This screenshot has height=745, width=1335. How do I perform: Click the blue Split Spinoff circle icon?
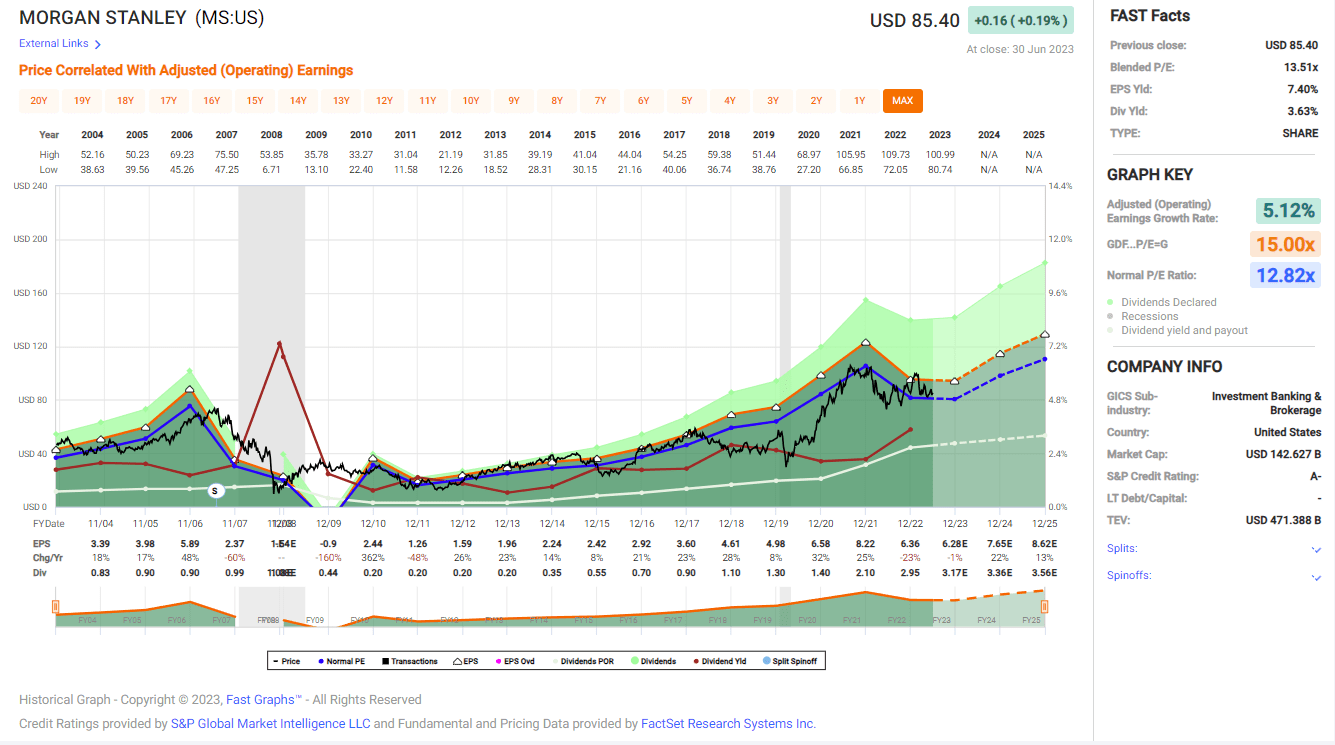pyautogui.click(x=768, y=661)
